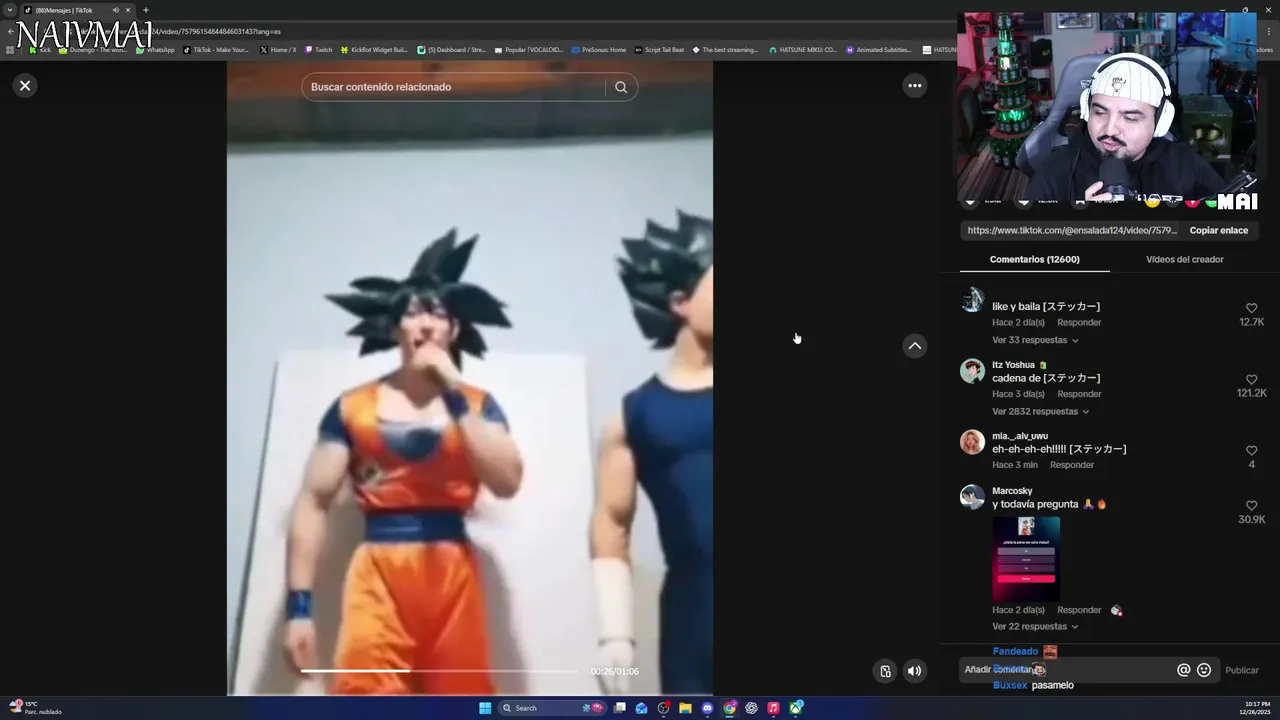Image resolution: width=1280 pixels, height=720 pixels.
Task: Focus the 'Añadir comentario' input field
Action: click(1066, 670)
